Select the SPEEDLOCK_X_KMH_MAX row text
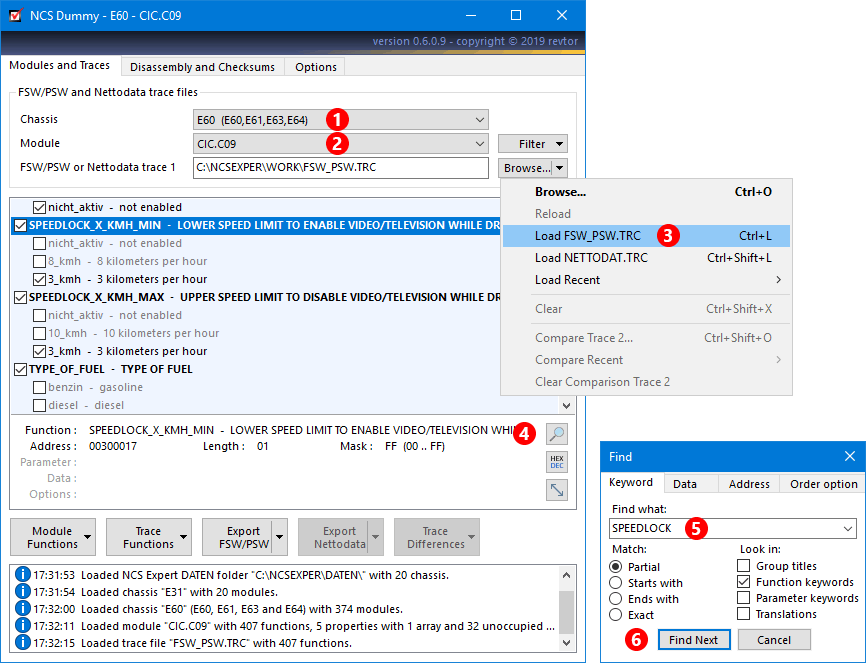This screenshot has width=866, height=663. [265, 297]
